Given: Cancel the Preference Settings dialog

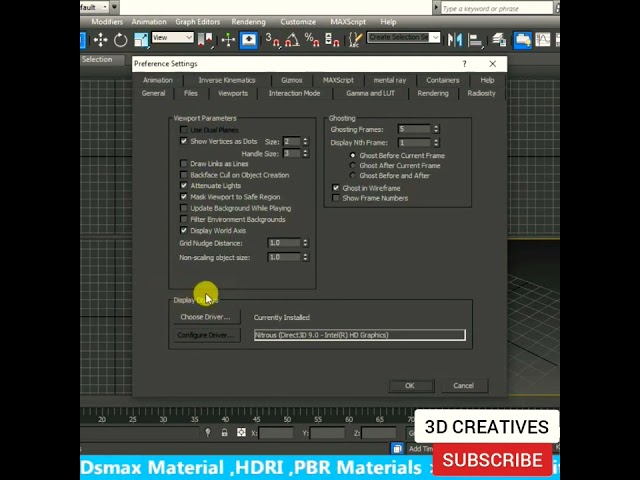Looking at the screenshot, I should click(464, 386).
